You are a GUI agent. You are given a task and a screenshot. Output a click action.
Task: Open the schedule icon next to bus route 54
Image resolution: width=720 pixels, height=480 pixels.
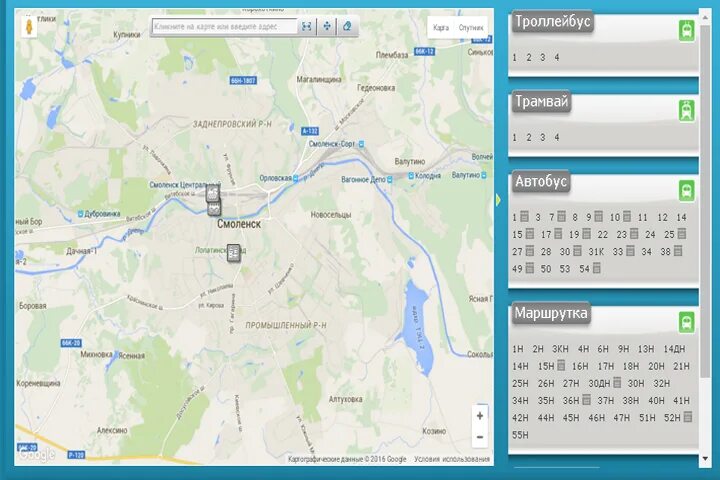(x=596, y=268)
